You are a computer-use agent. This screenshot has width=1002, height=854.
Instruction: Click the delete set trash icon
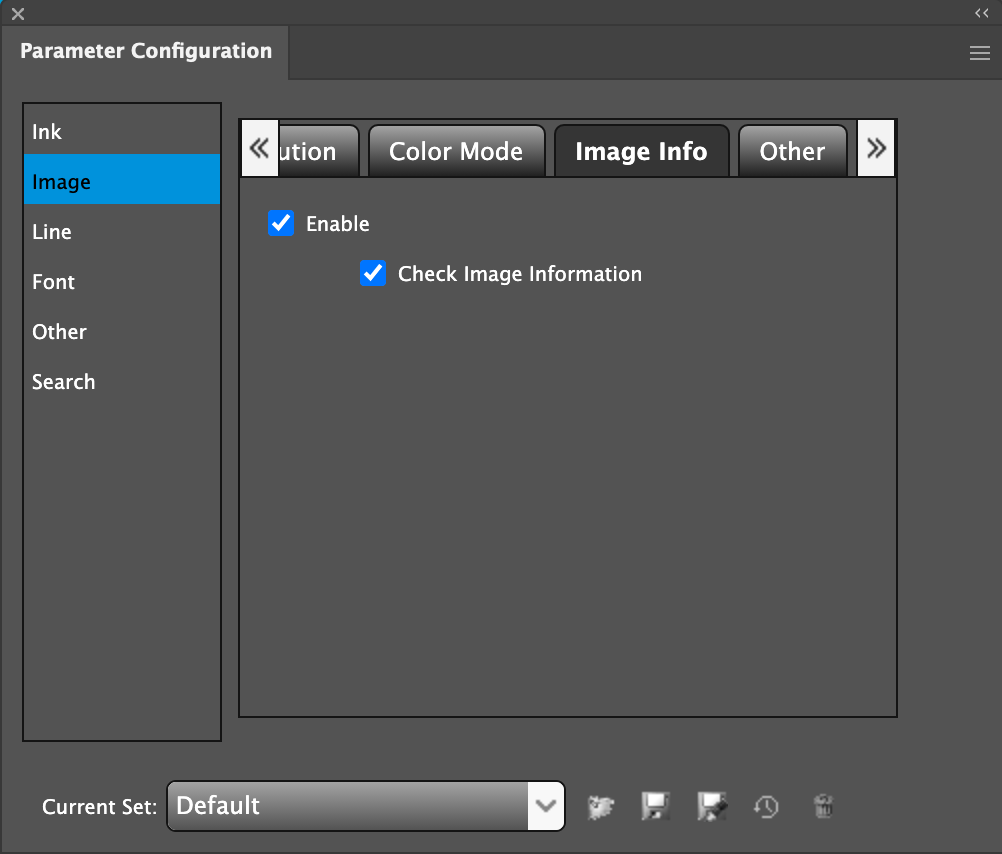pyautogui.click(x=823, y=806)
